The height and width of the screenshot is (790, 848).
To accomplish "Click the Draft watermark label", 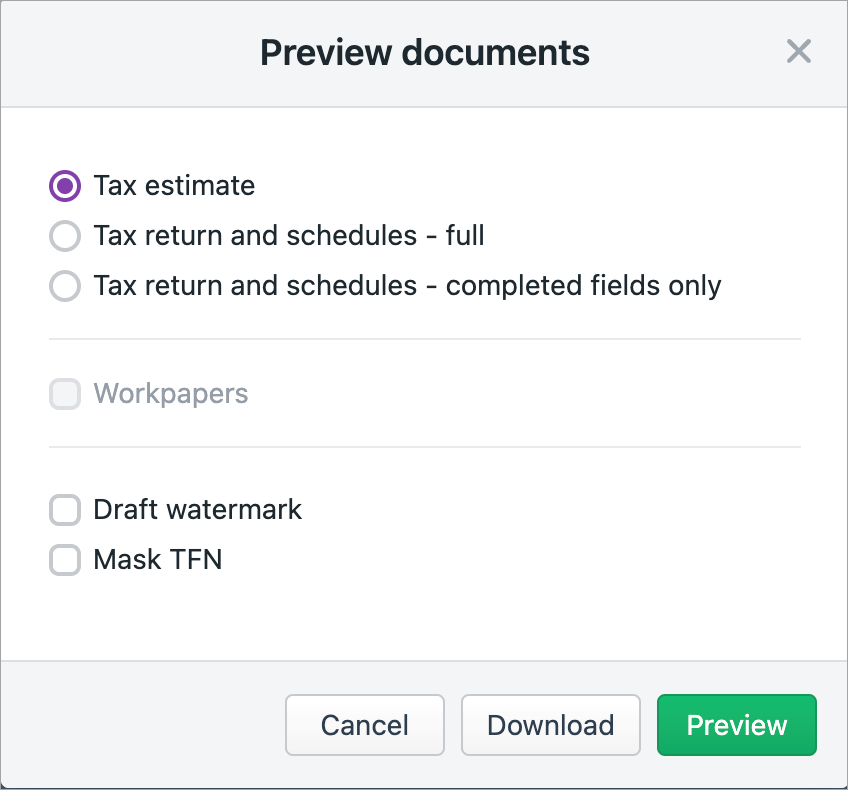I will point(197,510).
